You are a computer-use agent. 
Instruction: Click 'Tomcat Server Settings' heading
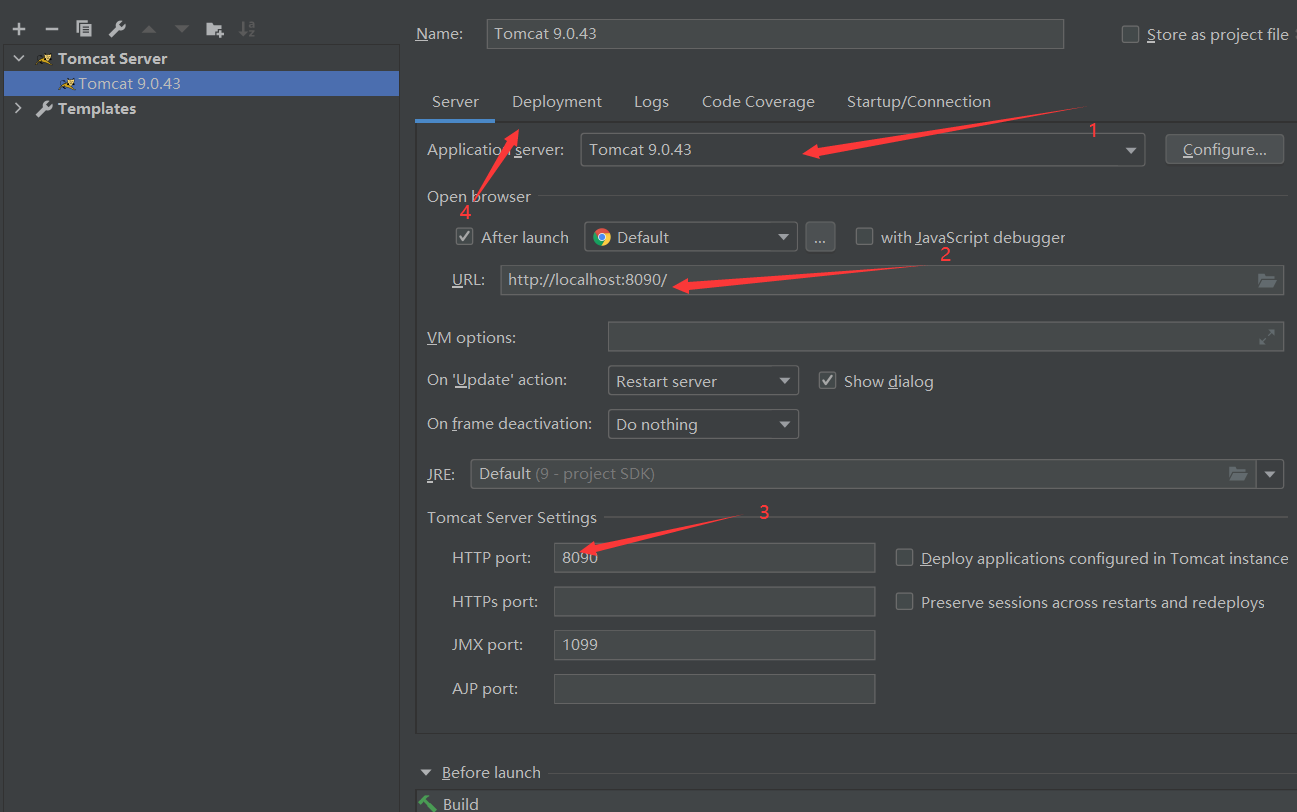coord(512,518)
